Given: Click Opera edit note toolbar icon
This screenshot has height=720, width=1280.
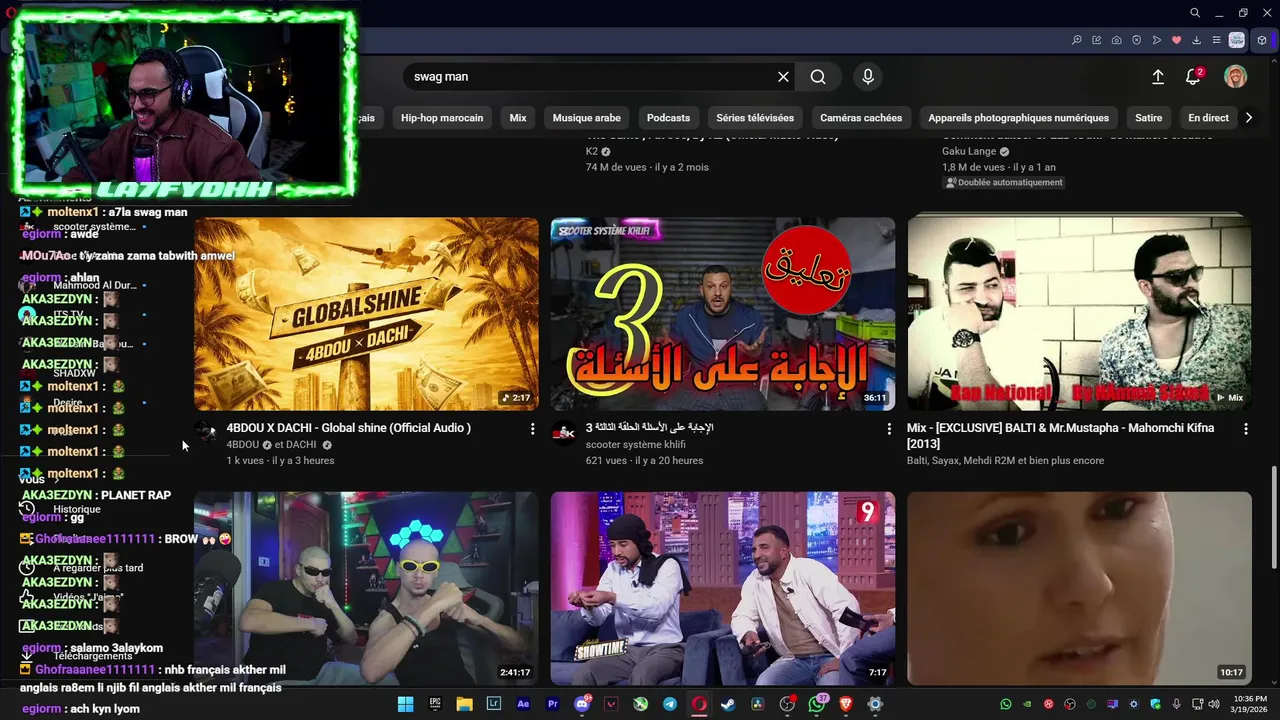Looking at the screenshot, I should point(1097,40).
